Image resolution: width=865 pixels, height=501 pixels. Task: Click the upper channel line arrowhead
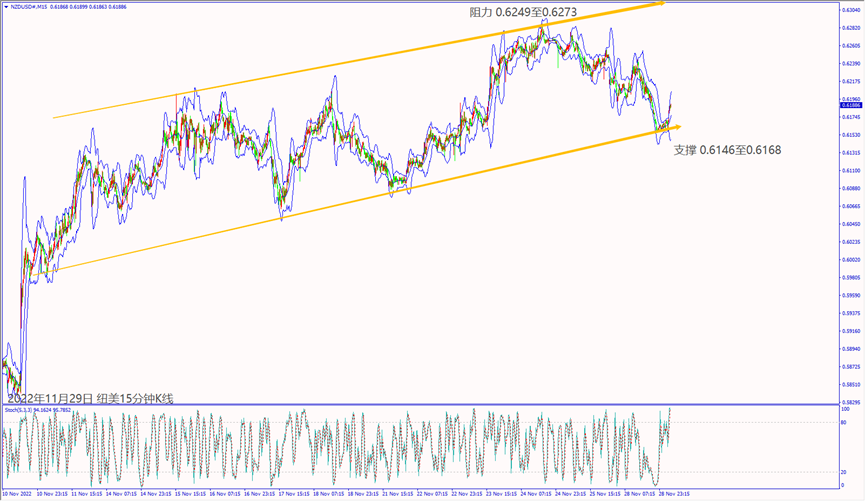pos(659,4)
